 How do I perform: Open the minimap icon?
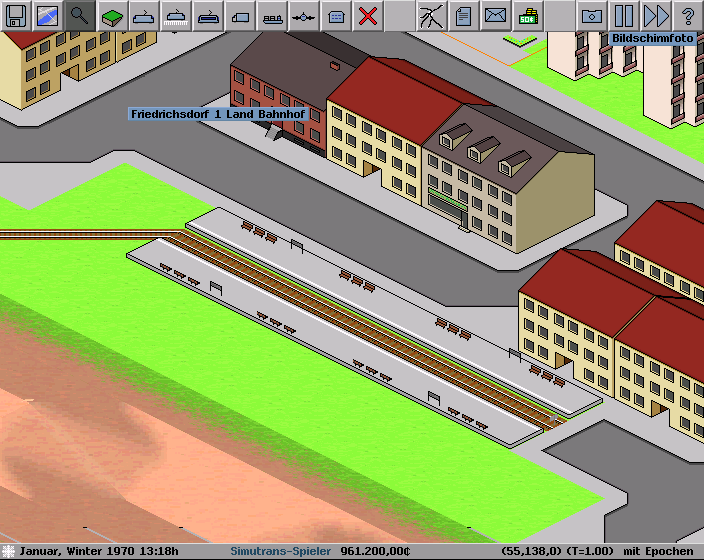click(x=48, y=15)
